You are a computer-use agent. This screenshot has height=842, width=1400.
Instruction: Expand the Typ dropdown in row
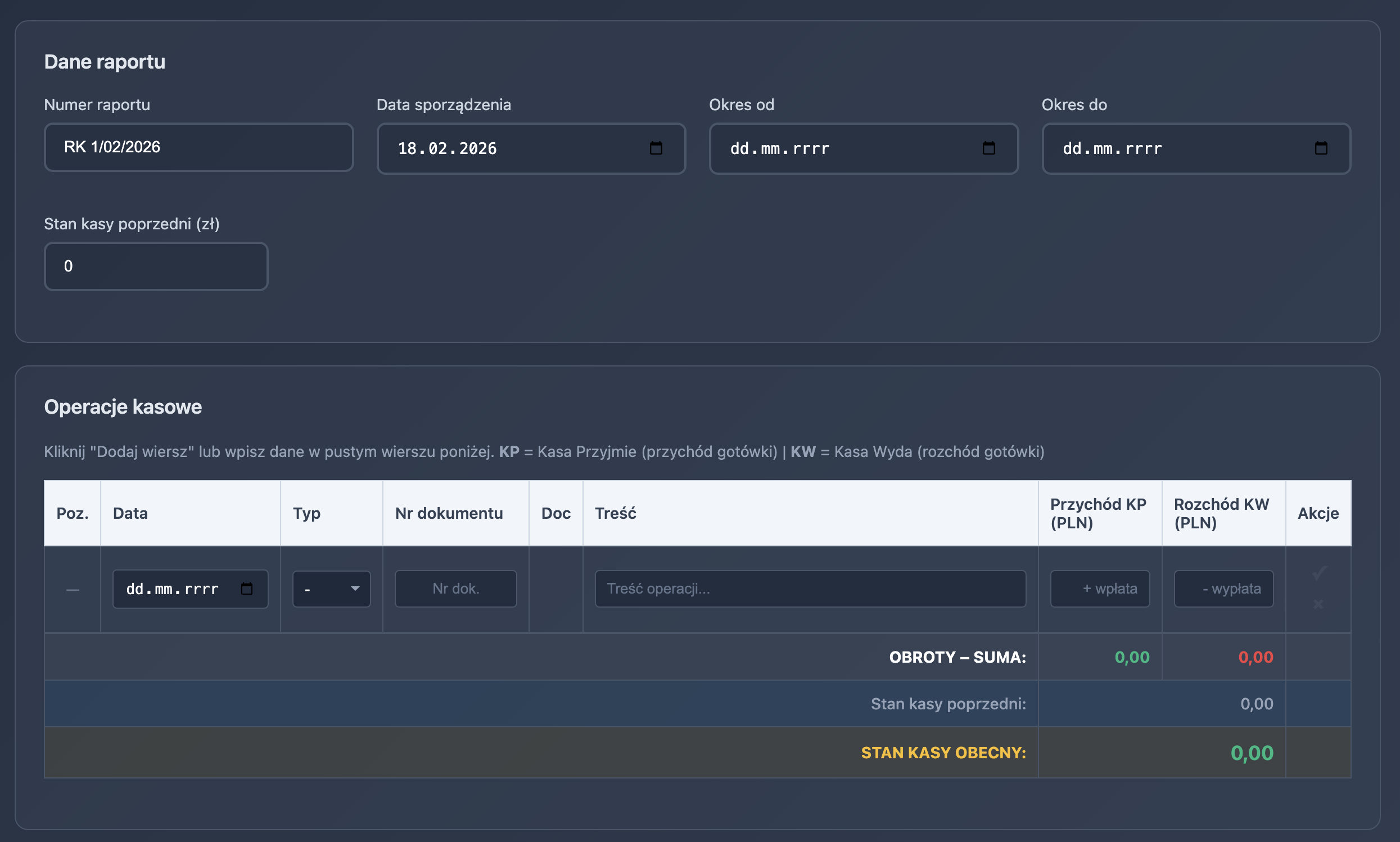[331, 589]
